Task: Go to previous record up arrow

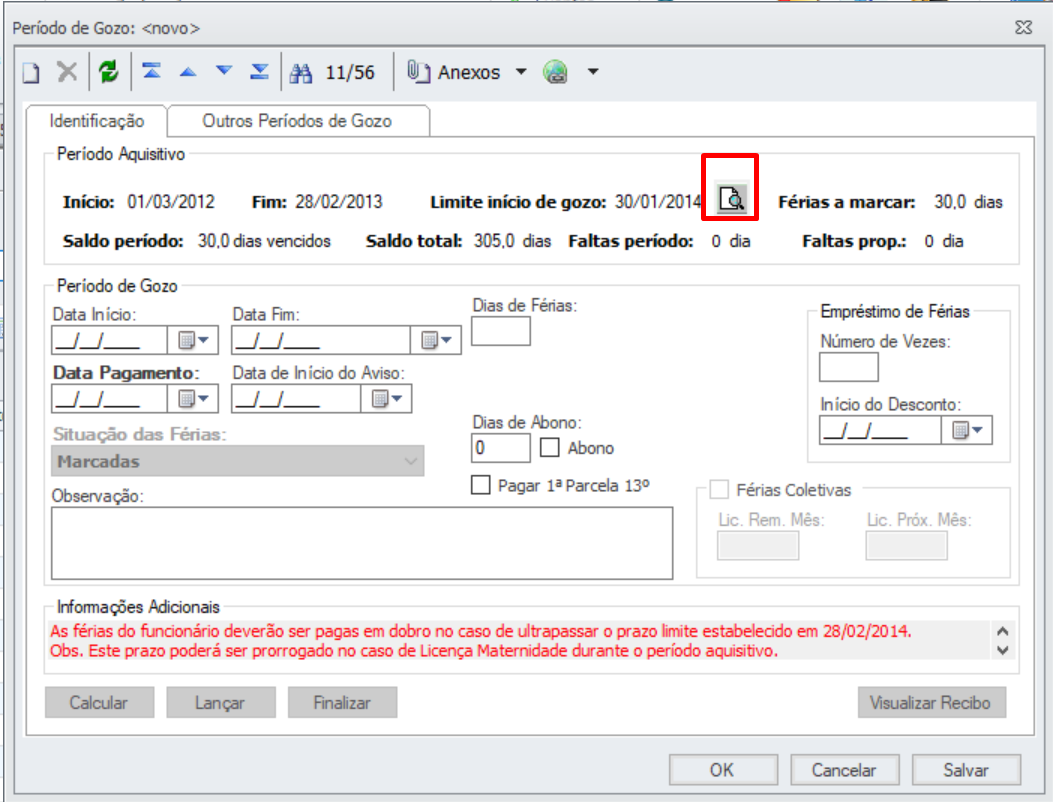Action: [188, 71]
